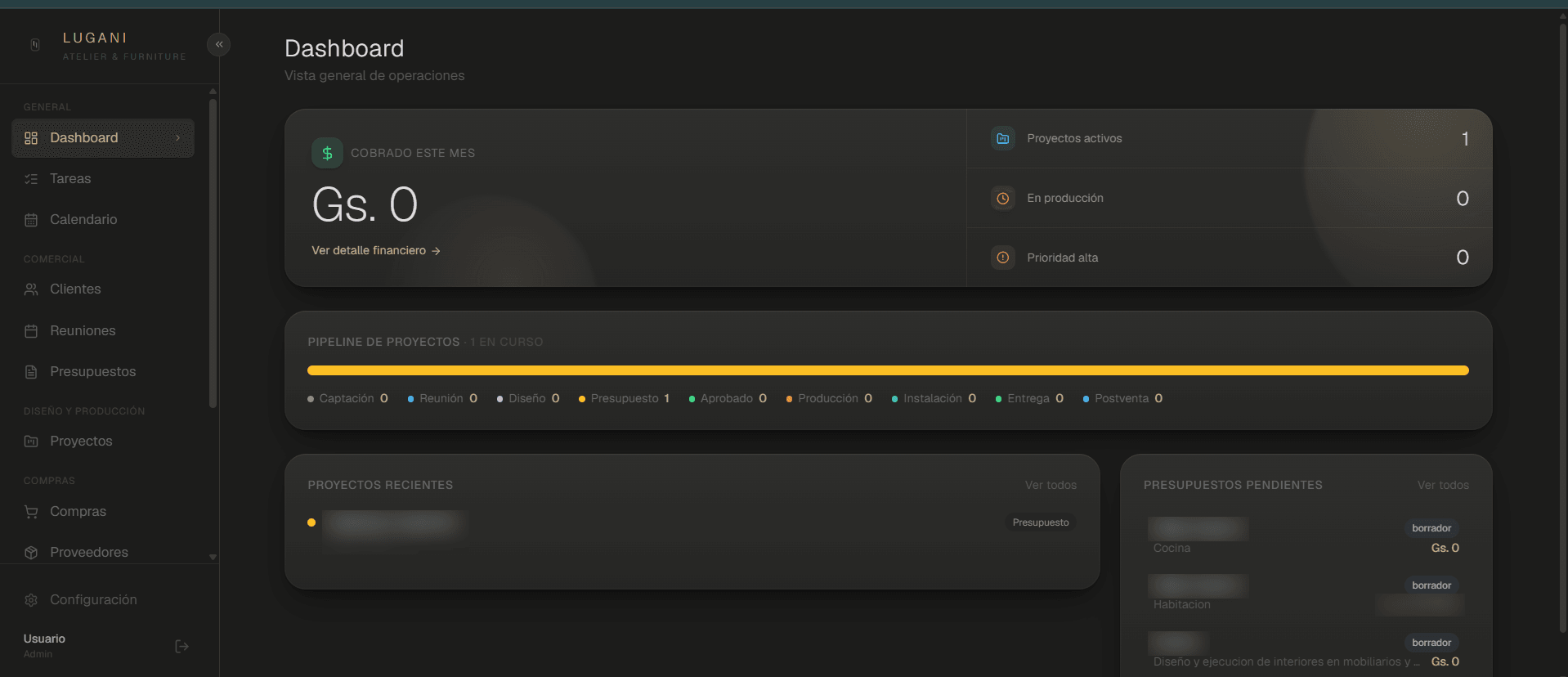Screen dimensions: 1568x677
Task: Click the clock icon for En producción
Action: [x=1003, y=198]
